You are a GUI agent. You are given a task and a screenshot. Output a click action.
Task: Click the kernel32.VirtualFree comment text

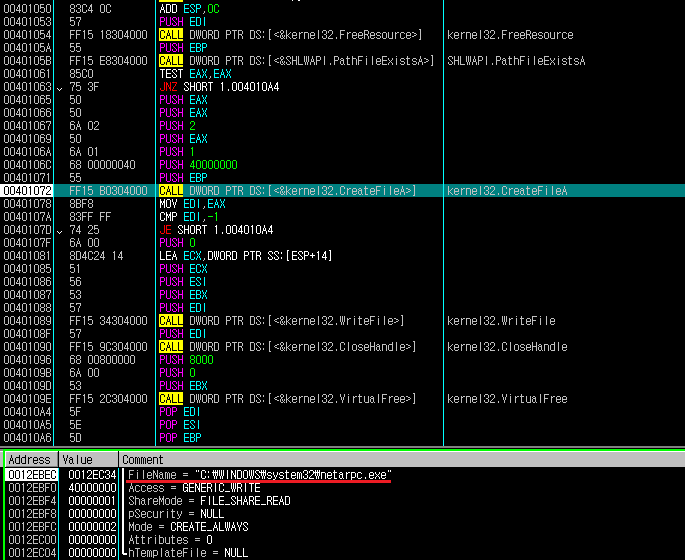507,399
